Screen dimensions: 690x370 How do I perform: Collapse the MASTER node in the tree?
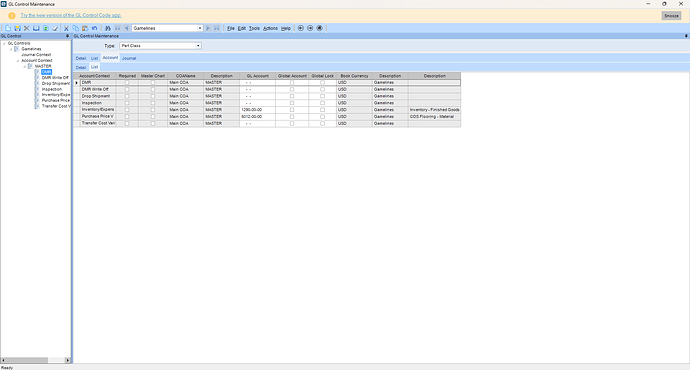click(x=25, y=66)
